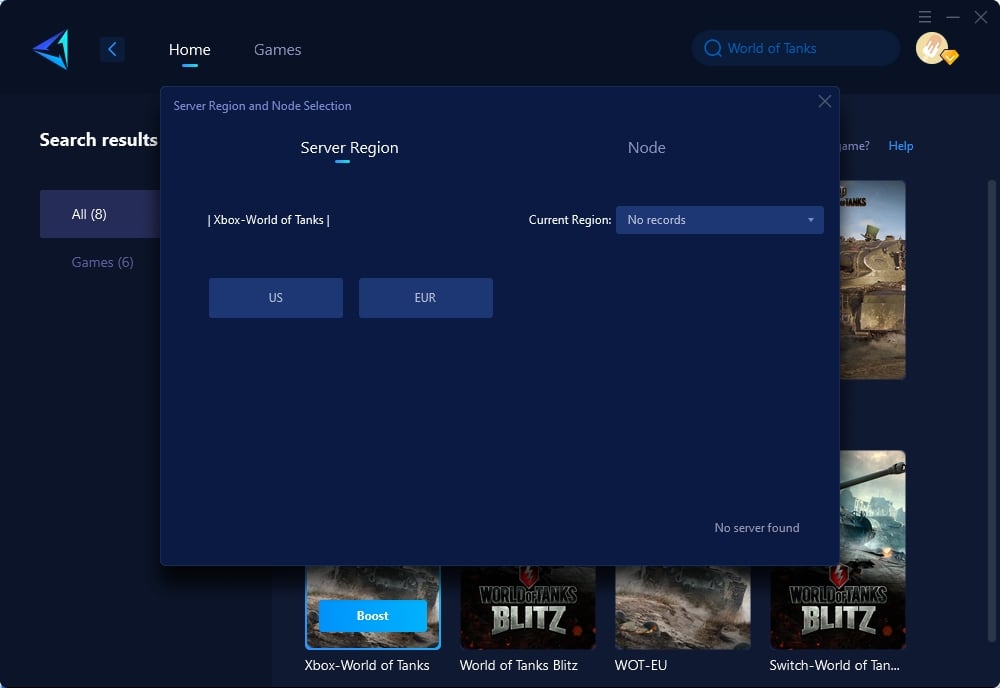Click the Boost button
The width and height of the screenshot is (1000, 688).
tap(372, 616)
